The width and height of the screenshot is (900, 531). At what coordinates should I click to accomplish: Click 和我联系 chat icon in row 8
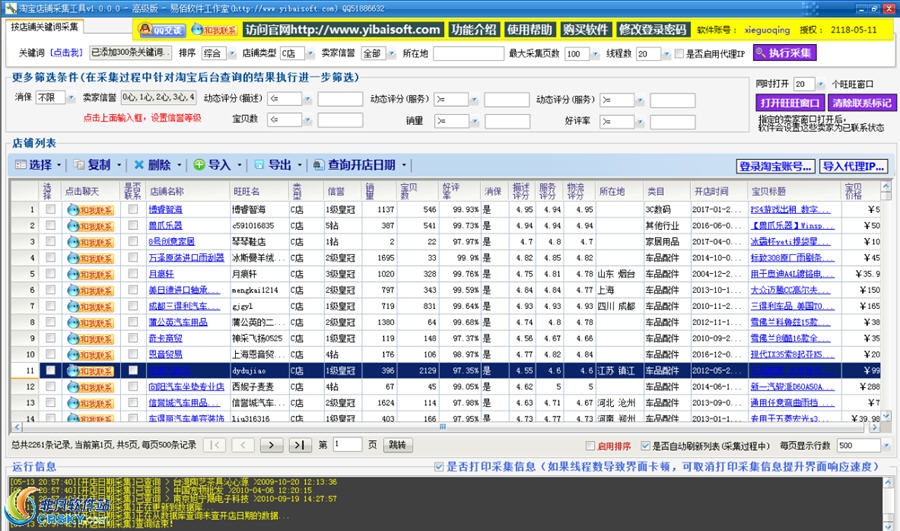(x=90, y=323)
